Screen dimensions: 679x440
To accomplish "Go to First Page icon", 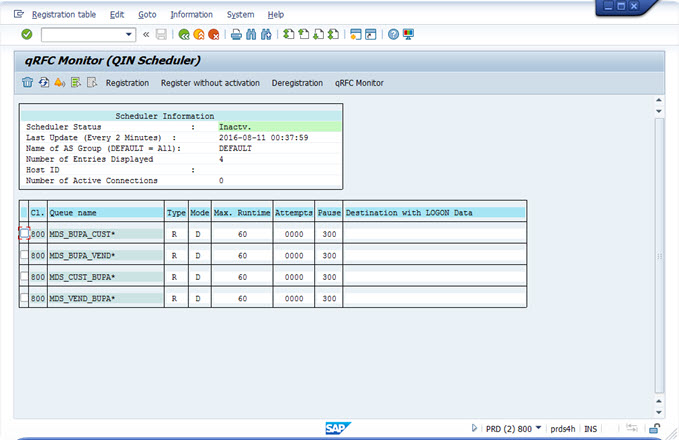I will tap(288, 34).
